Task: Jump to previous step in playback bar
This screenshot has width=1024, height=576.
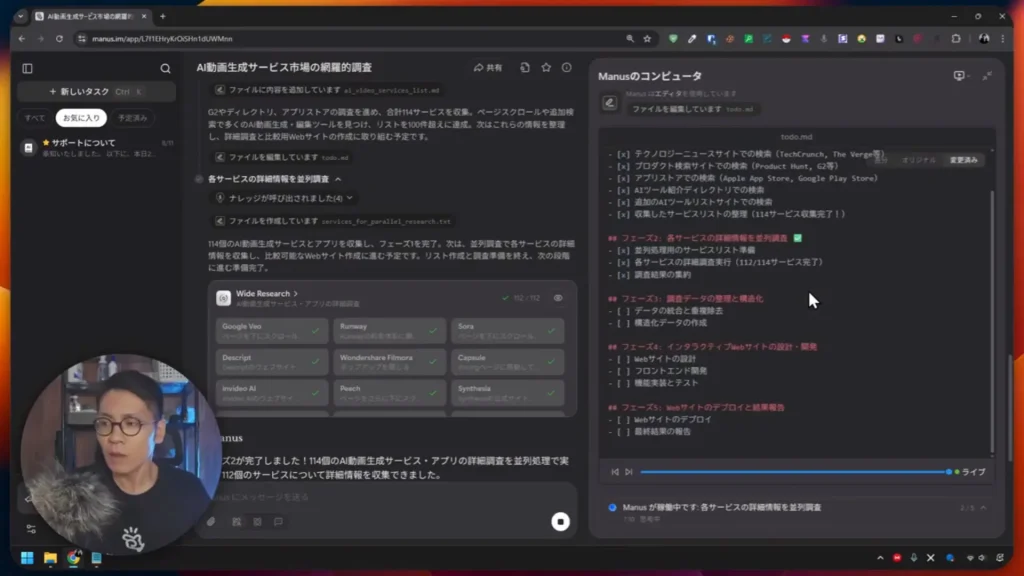Action: click(615, 472)
